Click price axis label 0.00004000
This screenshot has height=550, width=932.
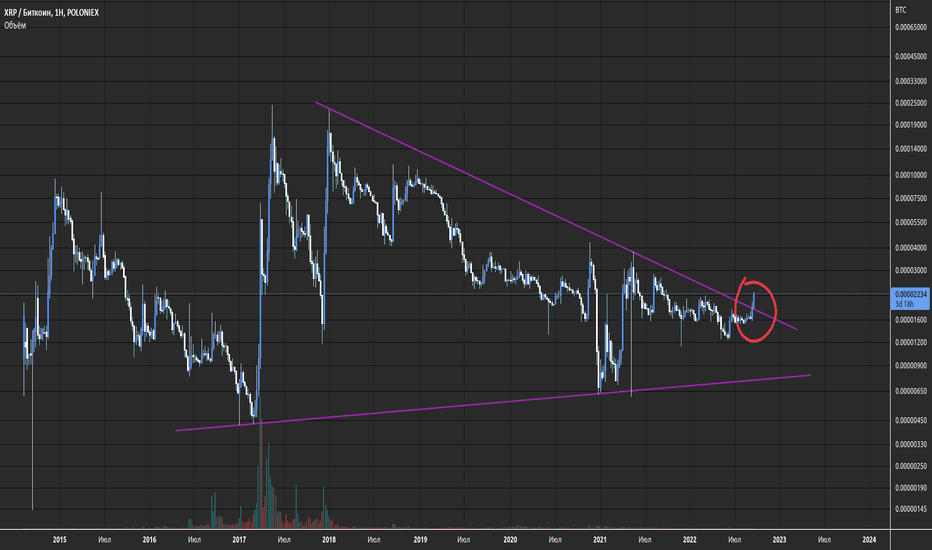[x=911, y=247]
